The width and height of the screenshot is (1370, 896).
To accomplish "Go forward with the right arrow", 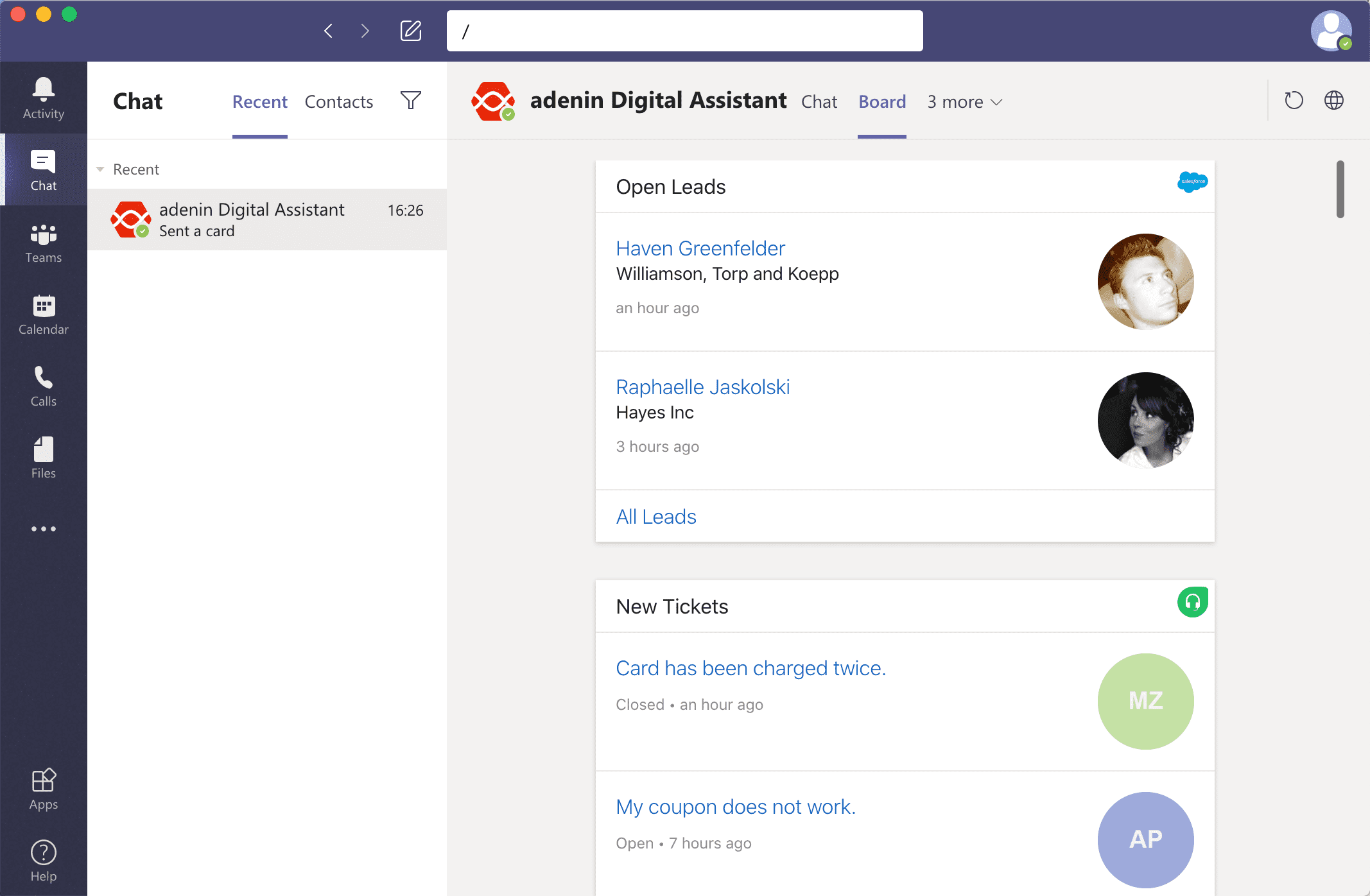I will coord(365,31).
